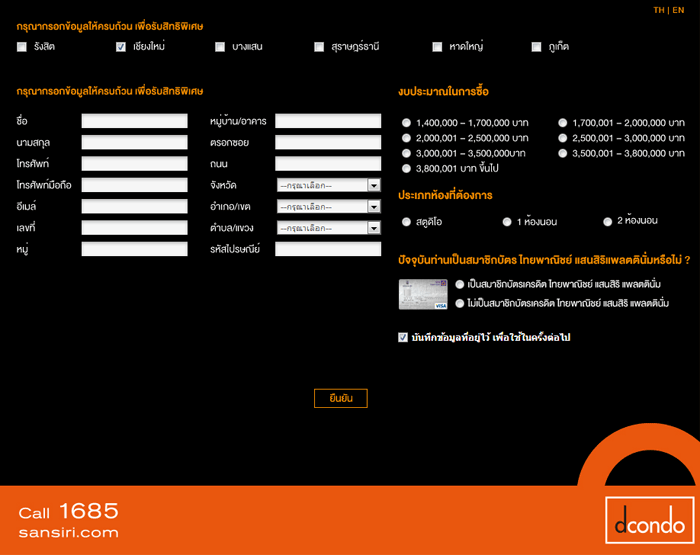Open the จังหวัด dropdown

[x=328, y=185]
